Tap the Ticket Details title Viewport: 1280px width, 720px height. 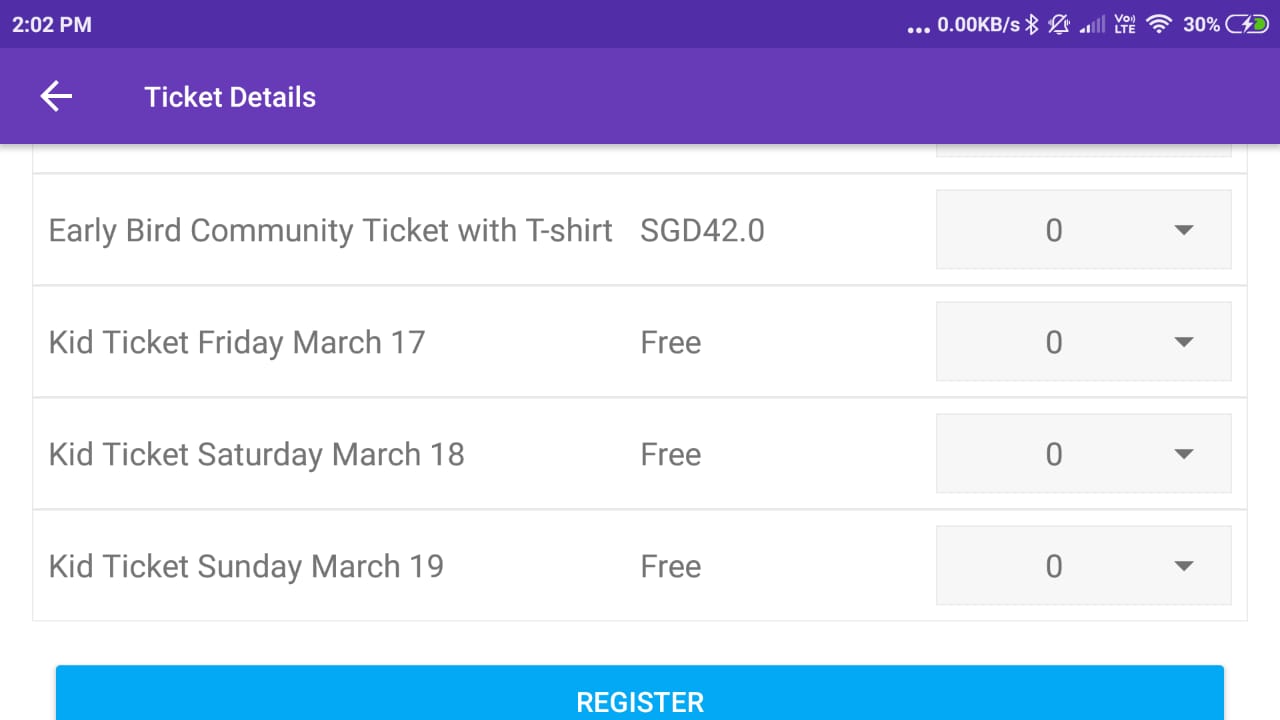pos(230,97)
